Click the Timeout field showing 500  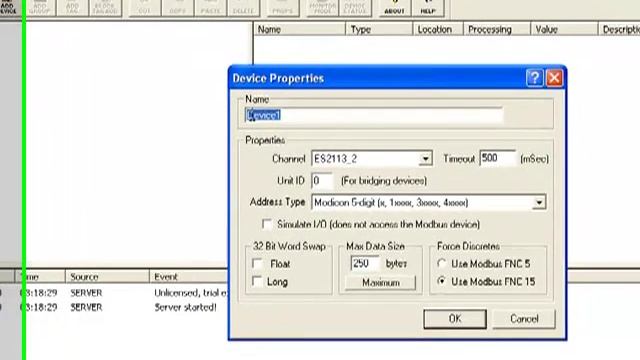498,158
